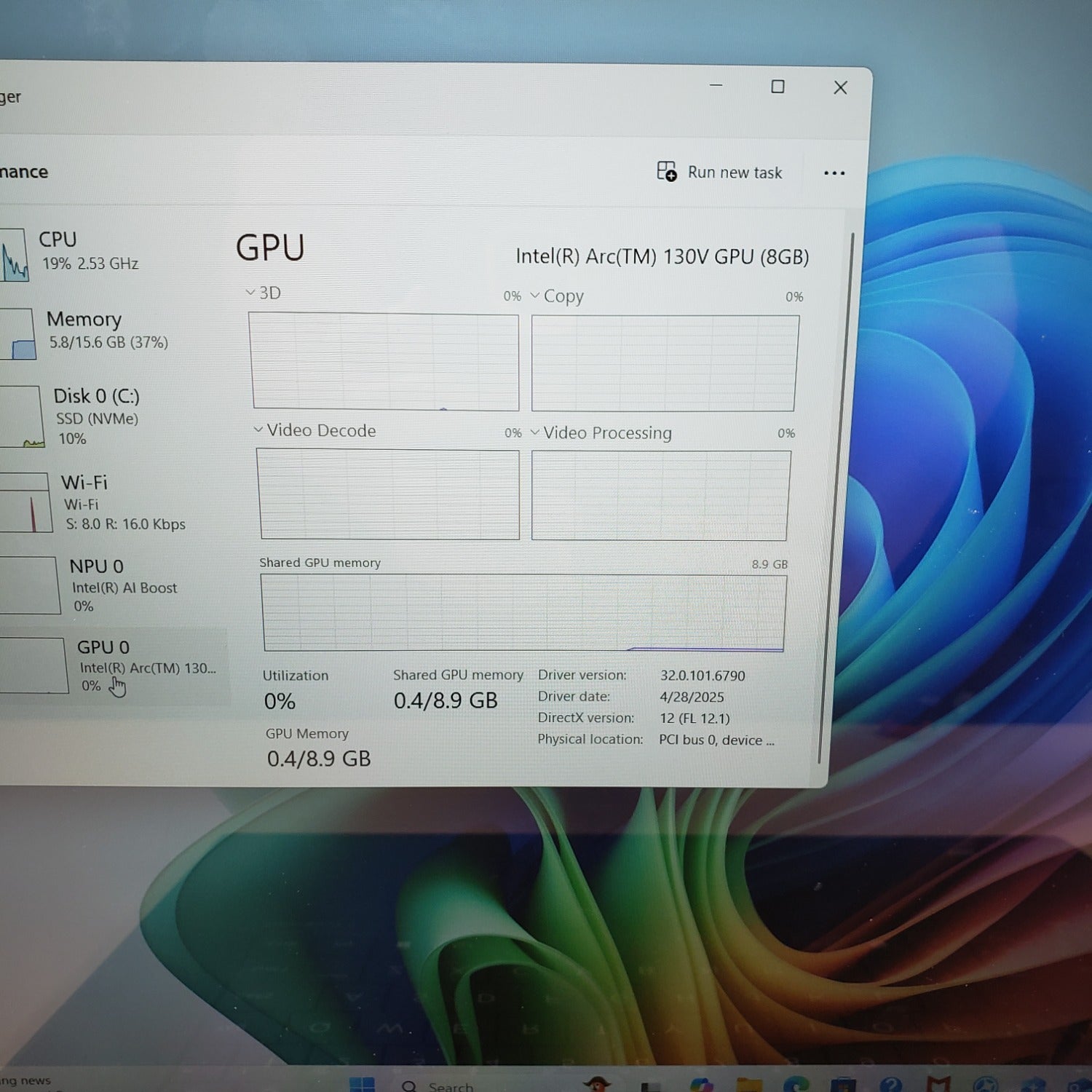Launch Microsoft Edge from the taskbar
The height and width of the screenshot is (1092, 1092).
click(796, 1085)
